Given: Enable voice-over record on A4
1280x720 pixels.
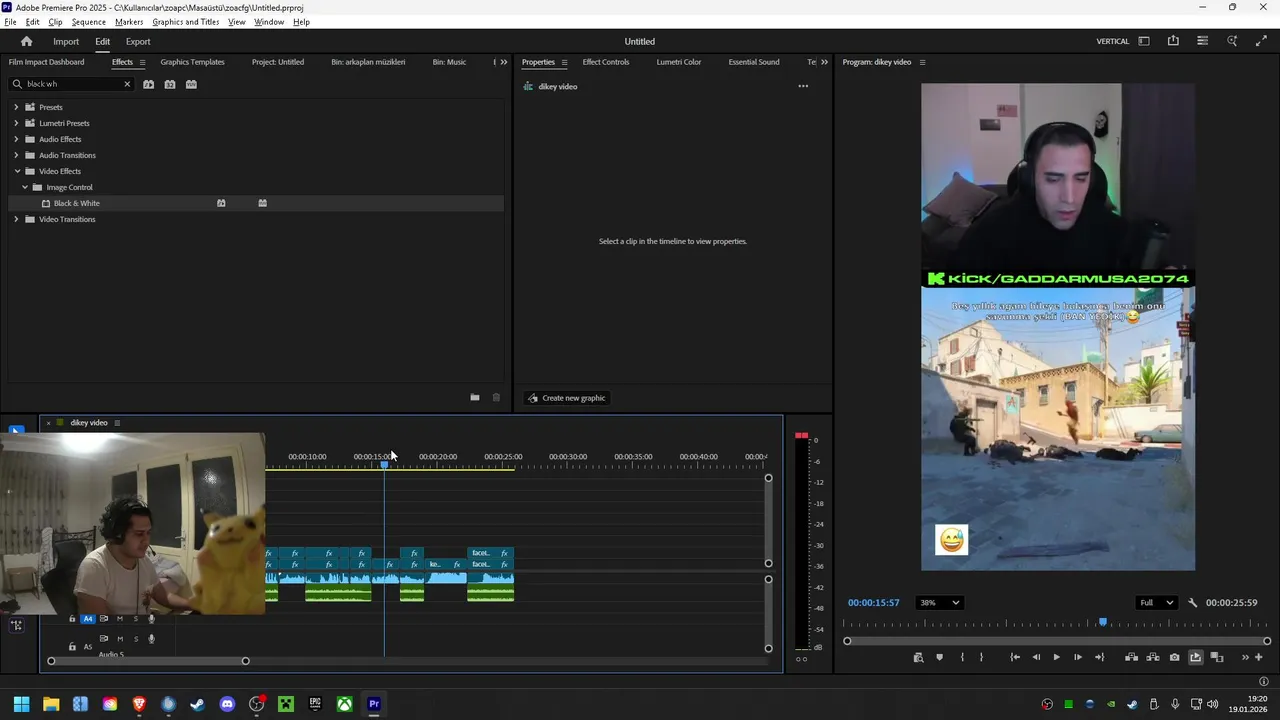Looking at the screenshot, I should [152, 619].
